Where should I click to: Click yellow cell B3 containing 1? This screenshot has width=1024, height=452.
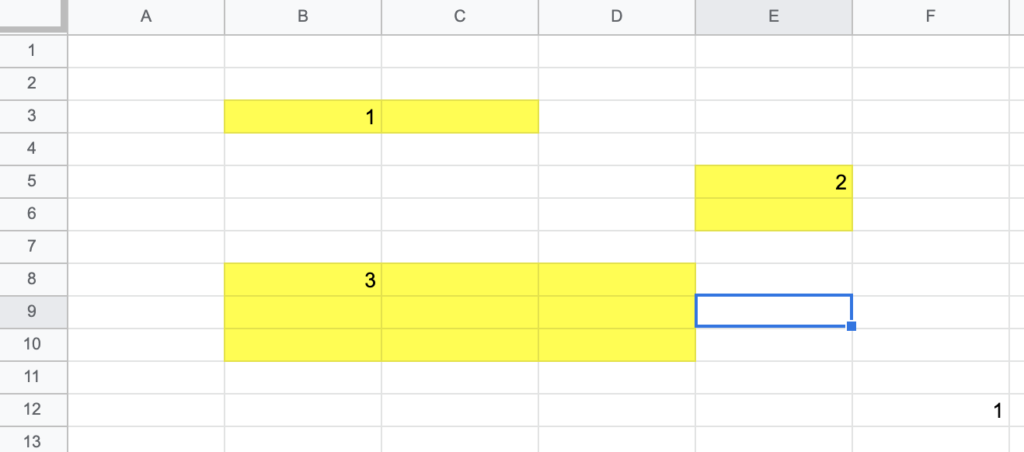point(303,116)
